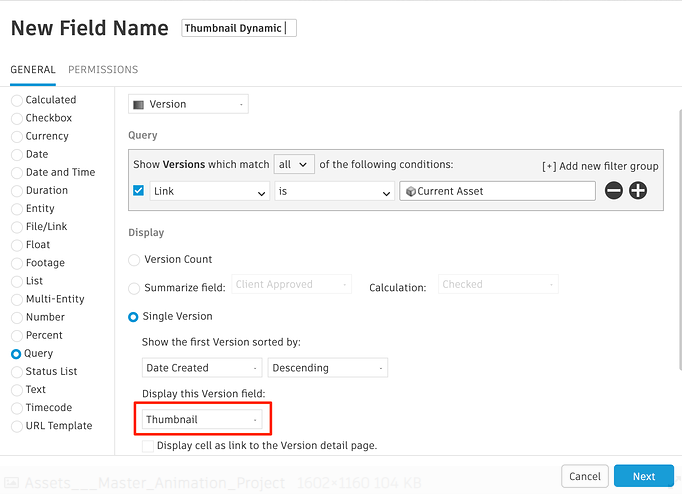Click the Next button
The height and width of the screenshot is (494, 682).
[644, 476]
